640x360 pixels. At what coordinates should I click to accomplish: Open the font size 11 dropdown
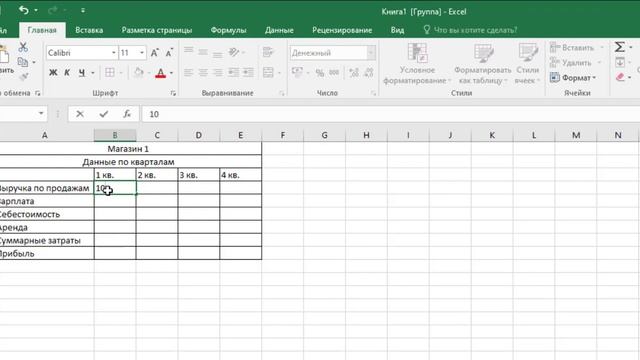coord(142,53)
